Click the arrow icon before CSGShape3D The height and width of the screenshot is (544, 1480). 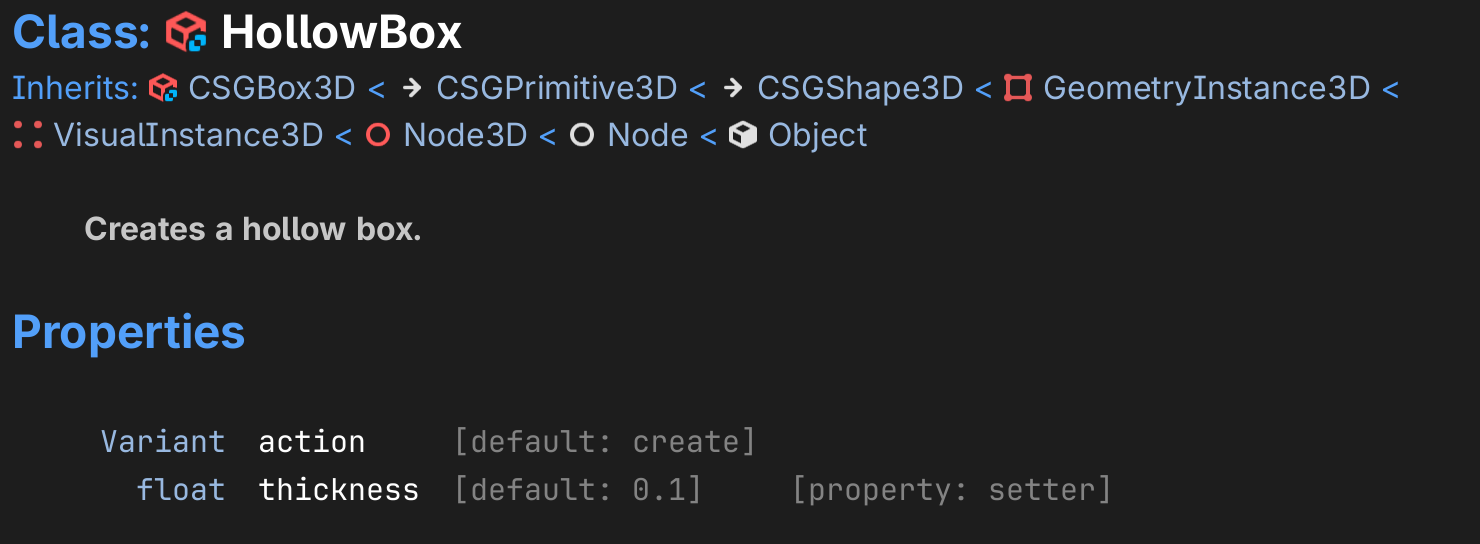[732, 89]
